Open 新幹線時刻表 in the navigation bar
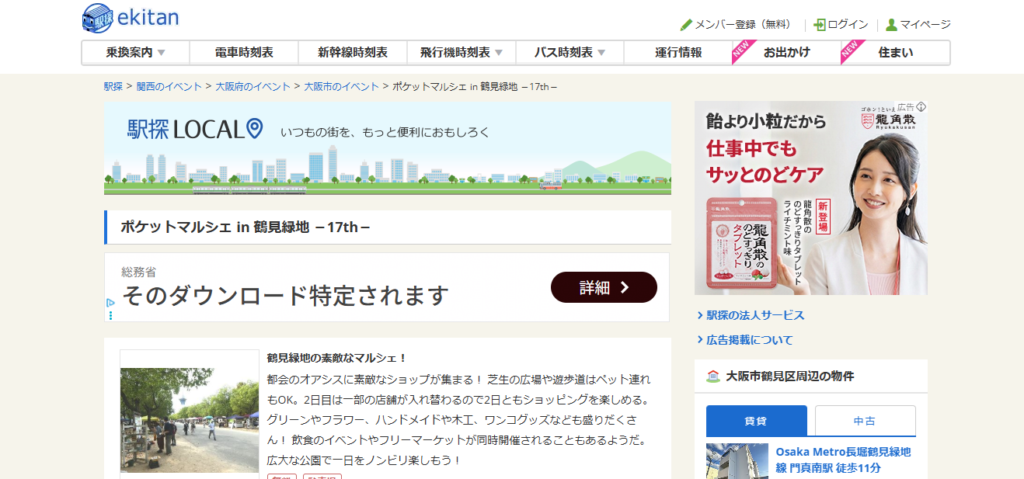The height and width of the screenshot is (479, 1024). [x=352, y=52]
